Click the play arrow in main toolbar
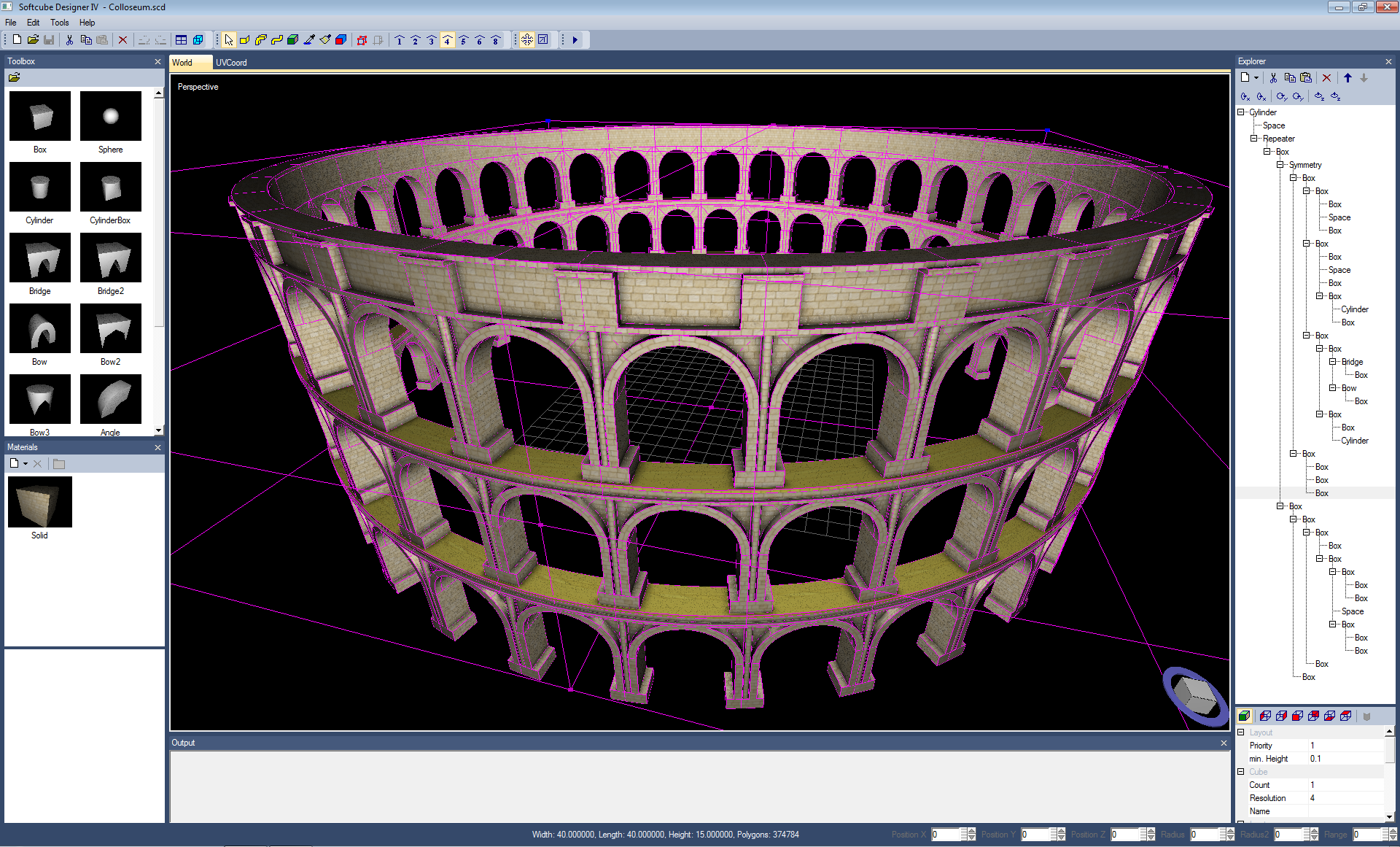 coord(575,40)
